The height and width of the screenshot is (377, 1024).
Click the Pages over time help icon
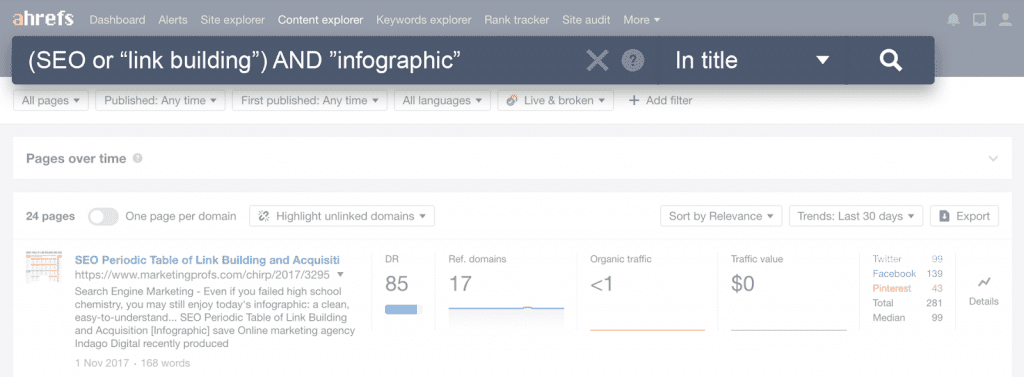point(137,158)
